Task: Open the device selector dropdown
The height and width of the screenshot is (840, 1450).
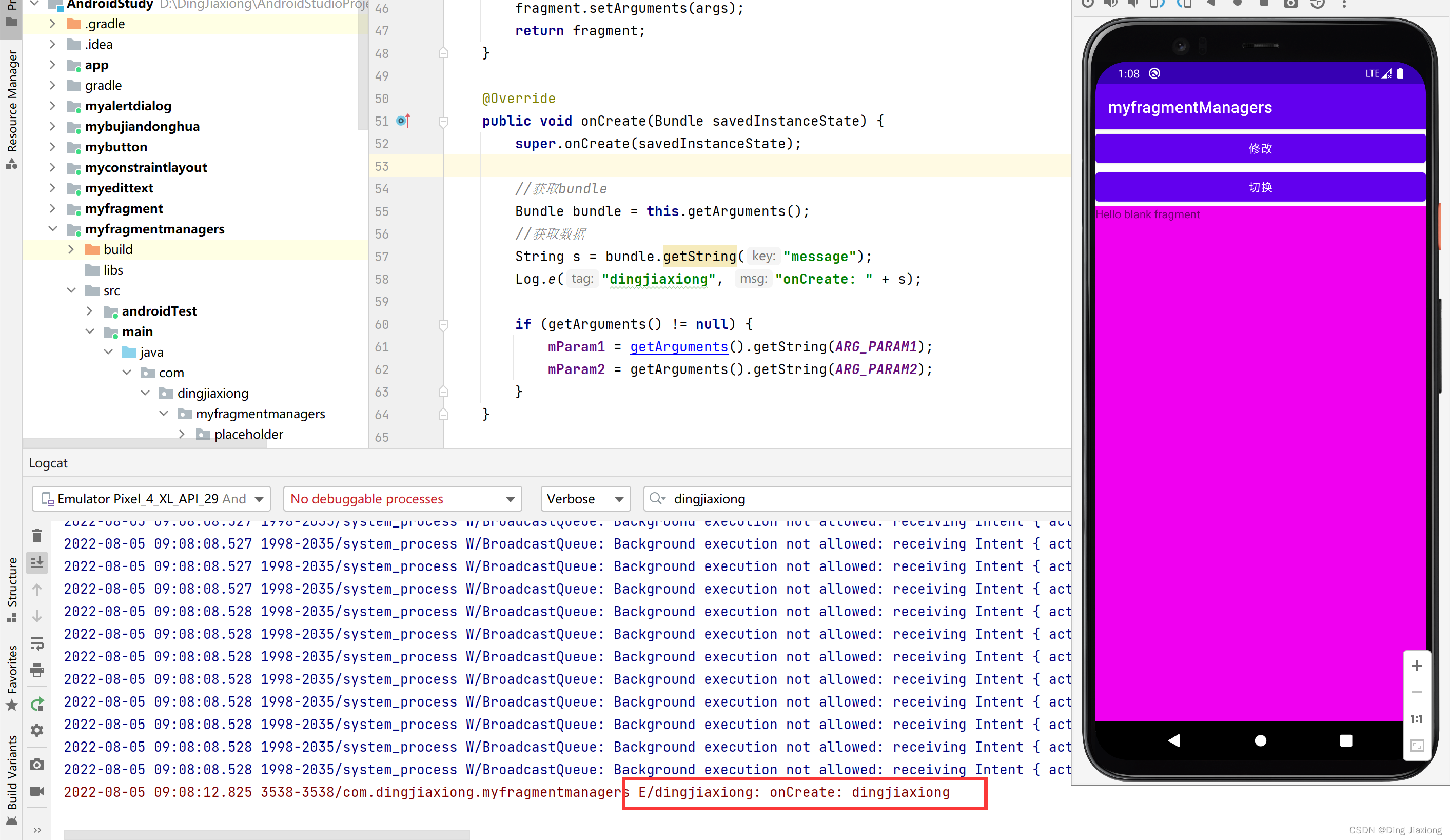Action: point(151,499)
